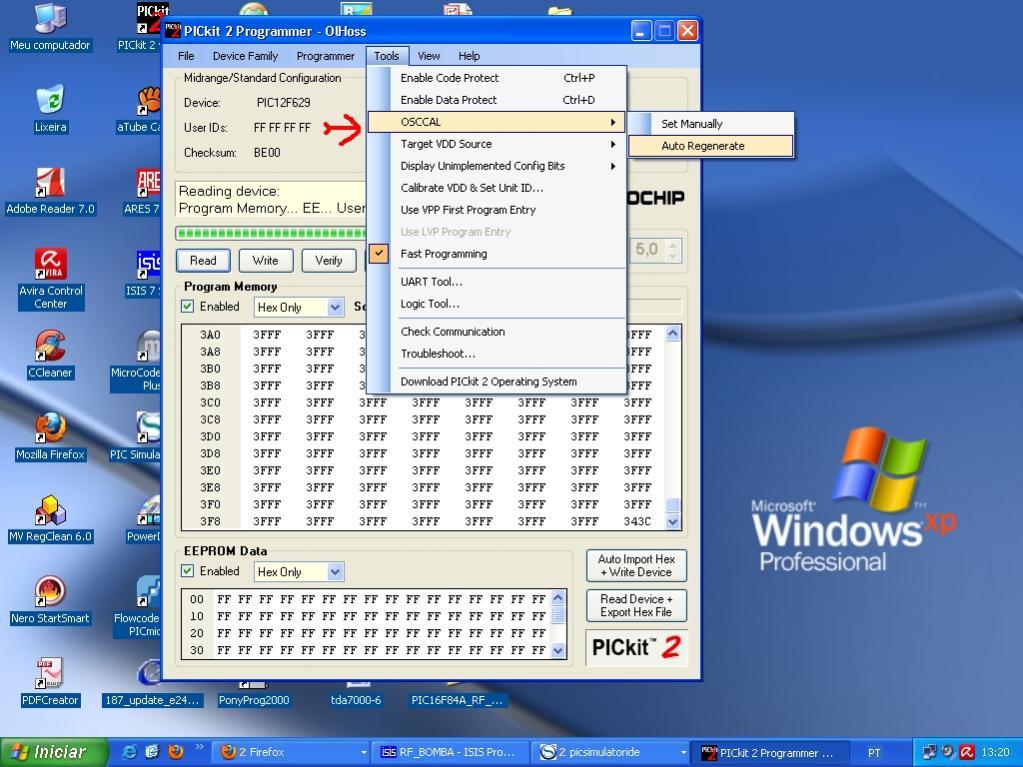Choose Calibrate VDD & Set Unit ID
This screenshot has height=767, width=1023.
coord(496,188)
